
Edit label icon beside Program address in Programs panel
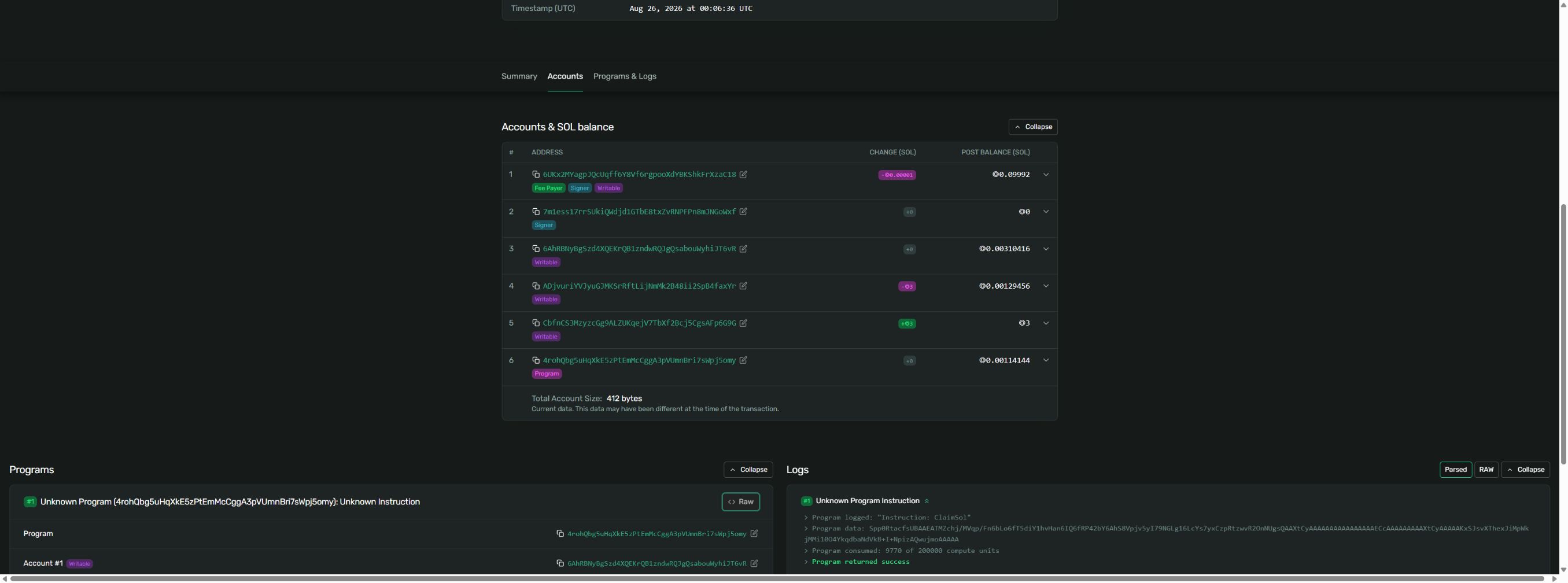(x=754, y=534)
